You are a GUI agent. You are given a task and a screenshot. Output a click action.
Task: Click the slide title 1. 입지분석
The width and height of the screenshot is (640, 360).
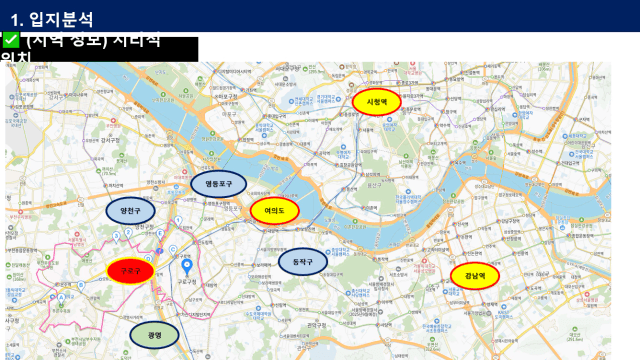[x=51, y=20]
